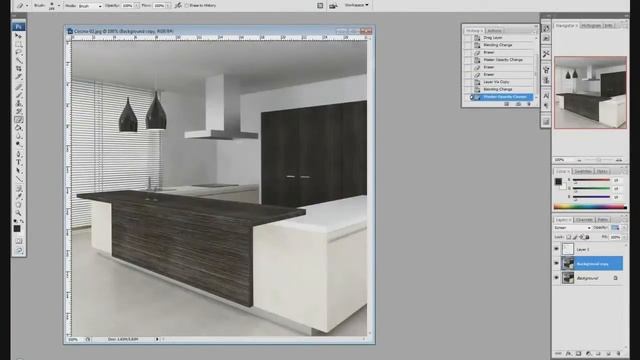Viewport: 640px width, 360px height.
Task: Open the Screen blend mode dropdown
Action: [x=572, y=228]
